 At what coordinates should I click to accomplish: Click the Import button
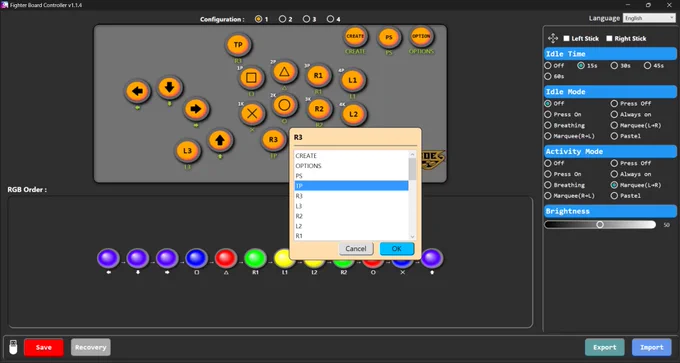[652, 347]
